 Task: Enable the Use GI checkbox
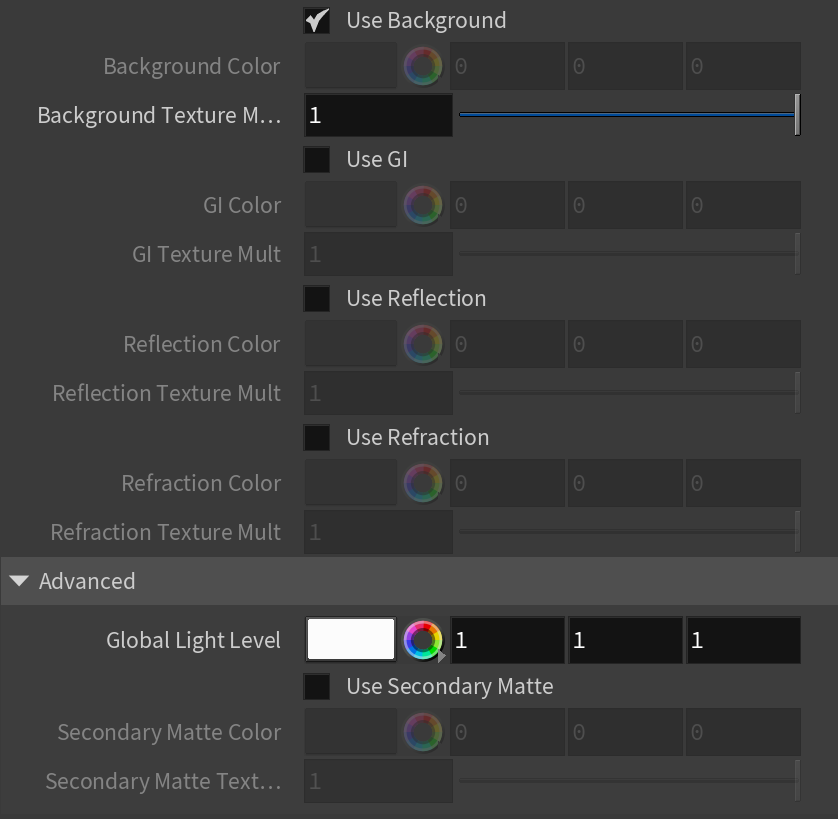317,160
